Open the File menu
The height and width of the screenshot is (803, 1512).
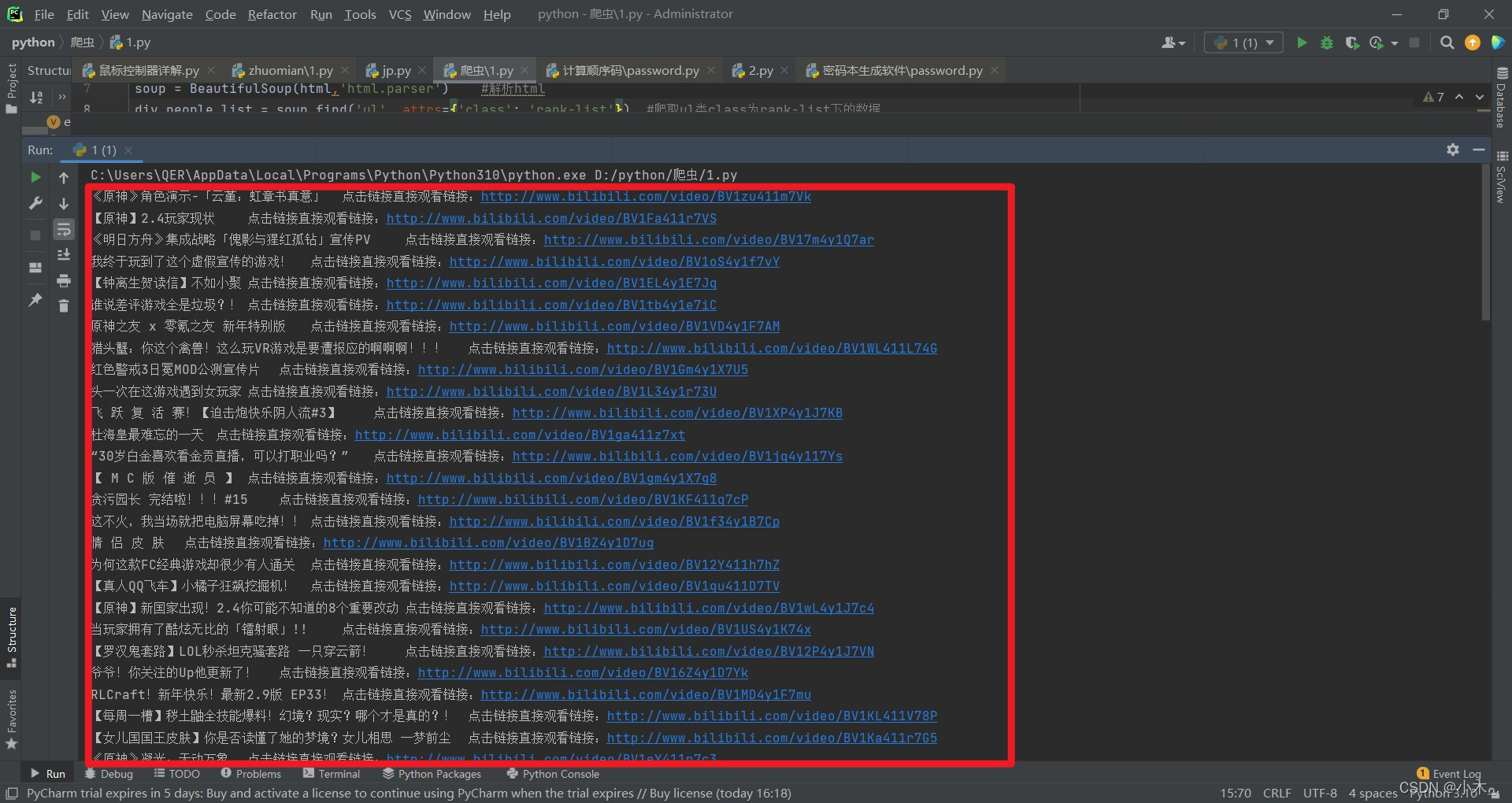click(x=44, y=14)
